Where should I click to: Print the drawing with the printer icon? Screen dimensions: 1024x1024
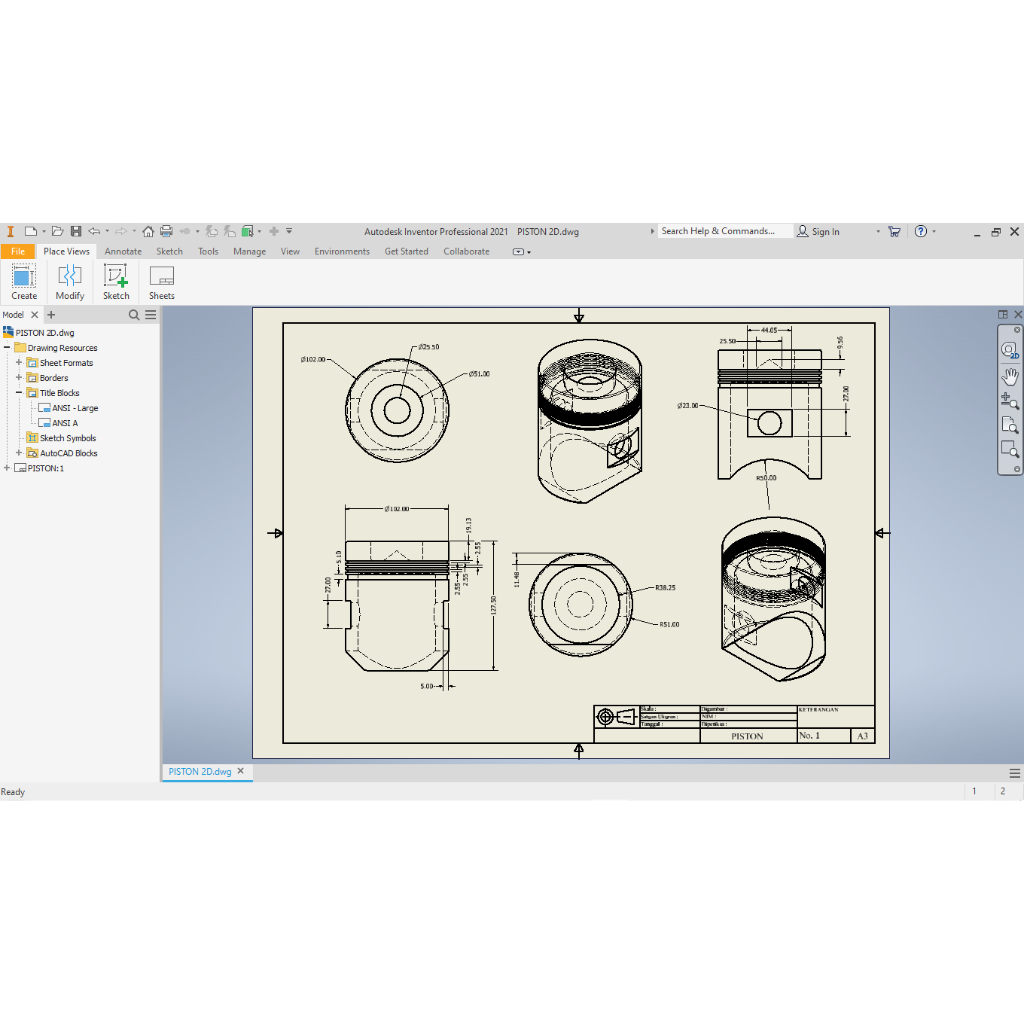click(167, 231)
